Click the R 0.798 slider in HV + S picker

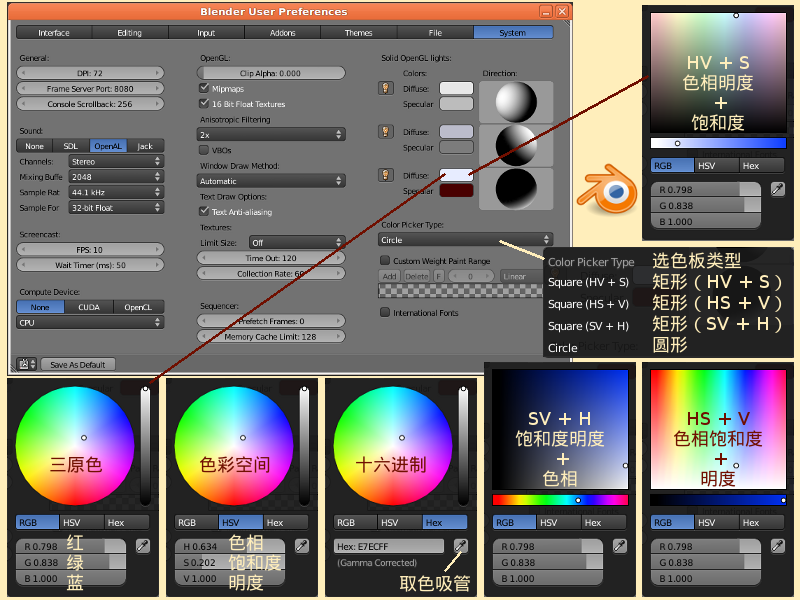706,189
